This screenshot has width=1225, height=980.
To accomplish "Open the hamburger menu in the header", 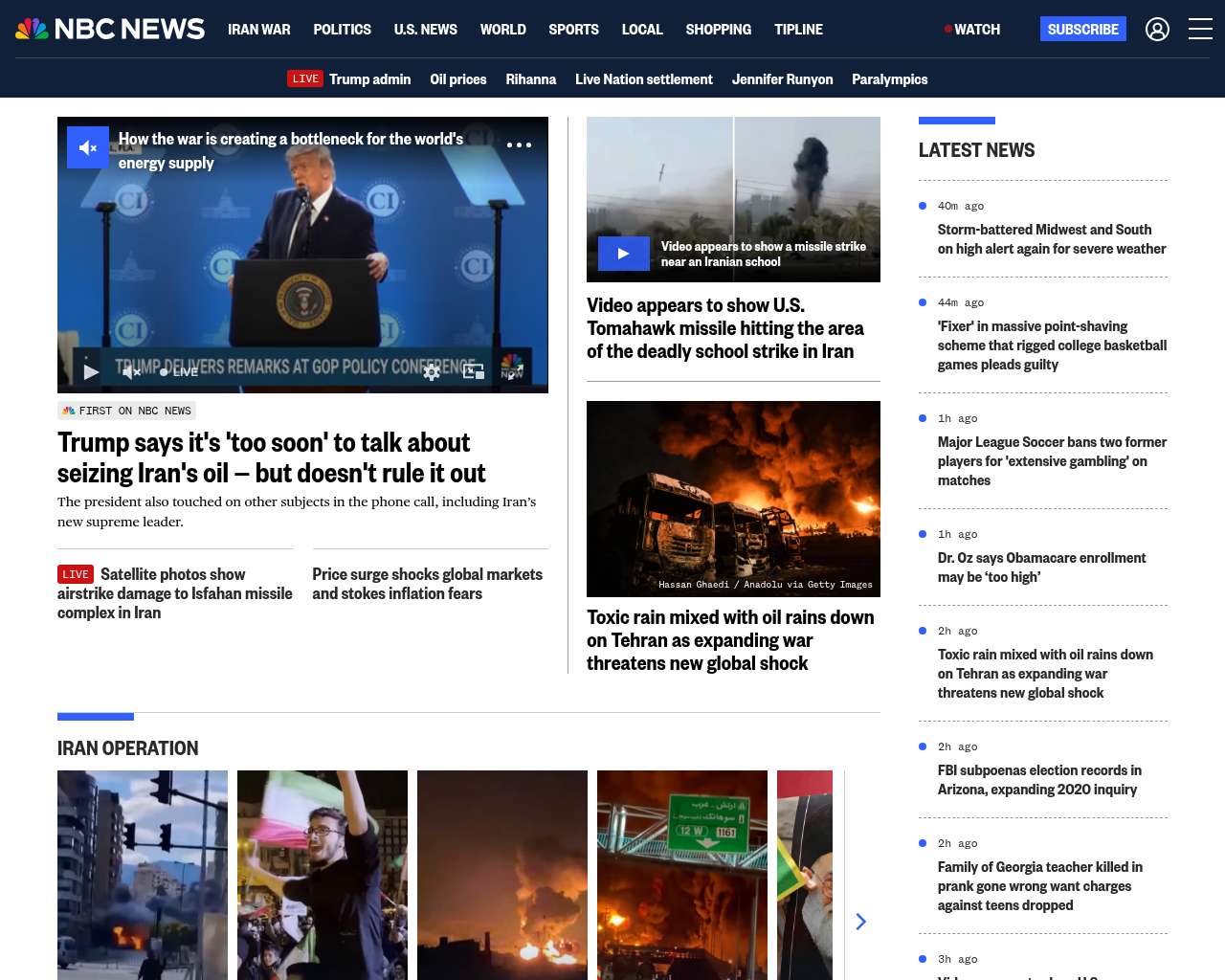I will point(1200,30).
